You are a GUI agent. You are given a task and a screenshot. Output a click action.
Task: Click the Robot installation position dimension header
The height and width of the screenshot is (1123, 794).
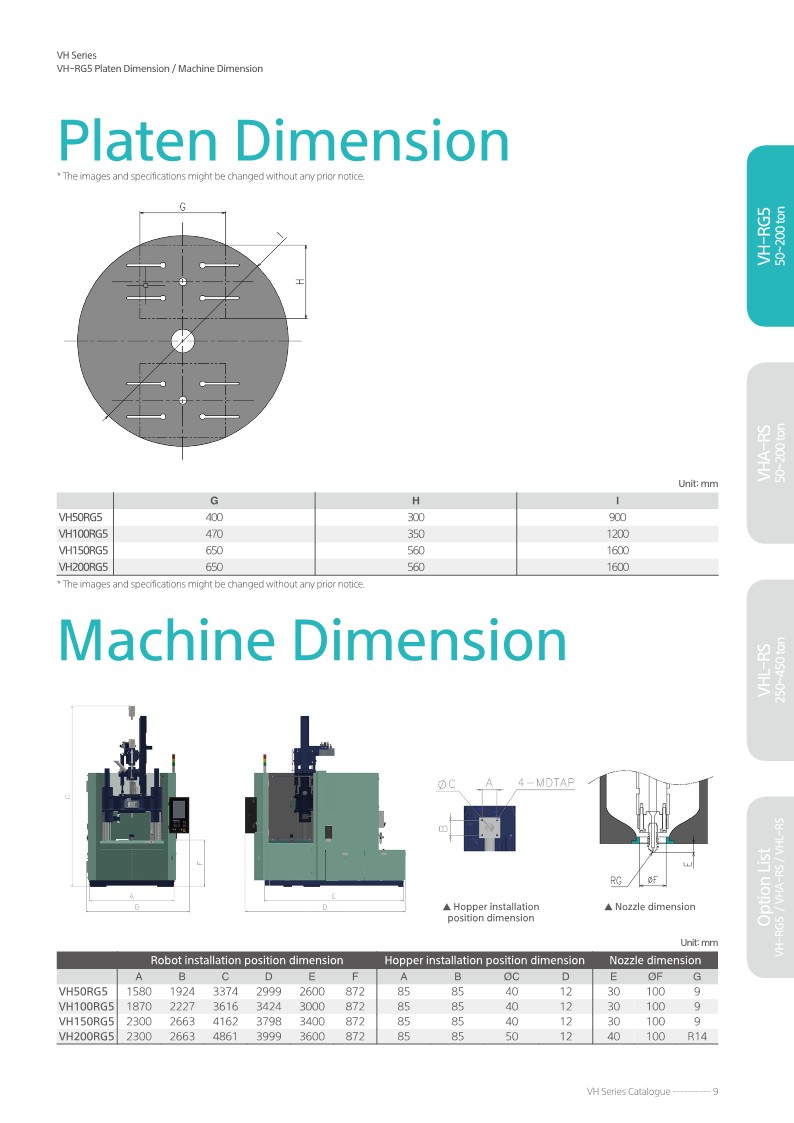(x=247, y=959)
